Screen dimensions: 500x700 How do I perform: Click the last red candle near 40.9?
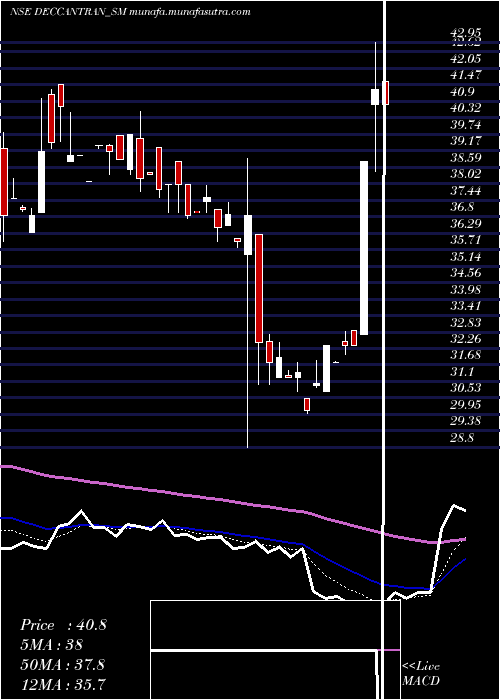coord(385,93)
